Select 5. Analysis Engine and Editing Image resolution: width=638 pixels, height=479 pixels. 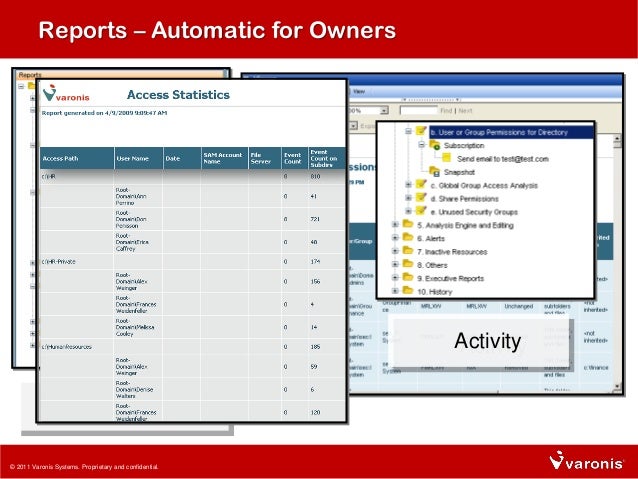click(465, 225)
